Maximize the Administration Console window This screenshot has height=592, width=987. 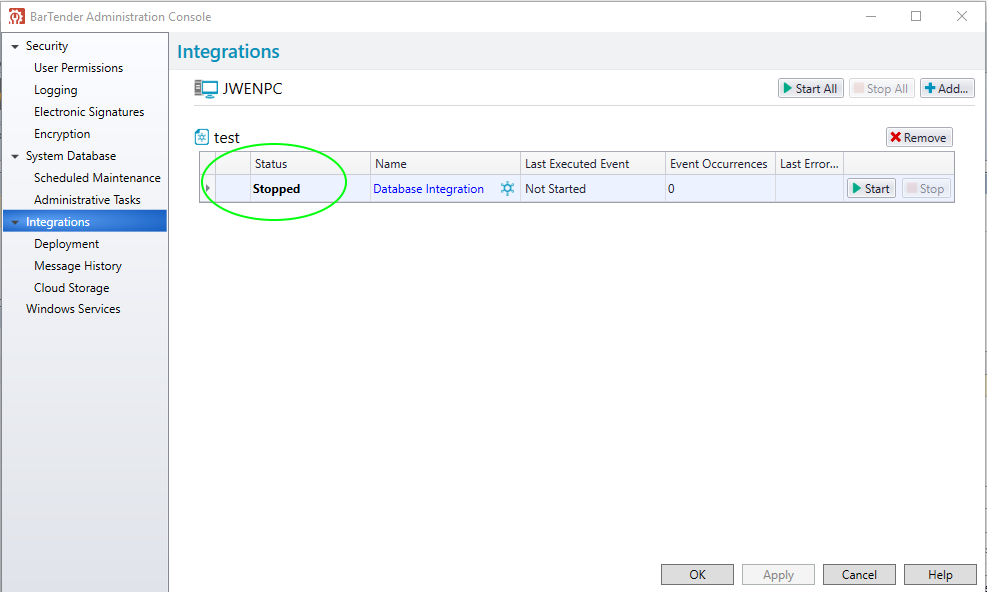916,16
